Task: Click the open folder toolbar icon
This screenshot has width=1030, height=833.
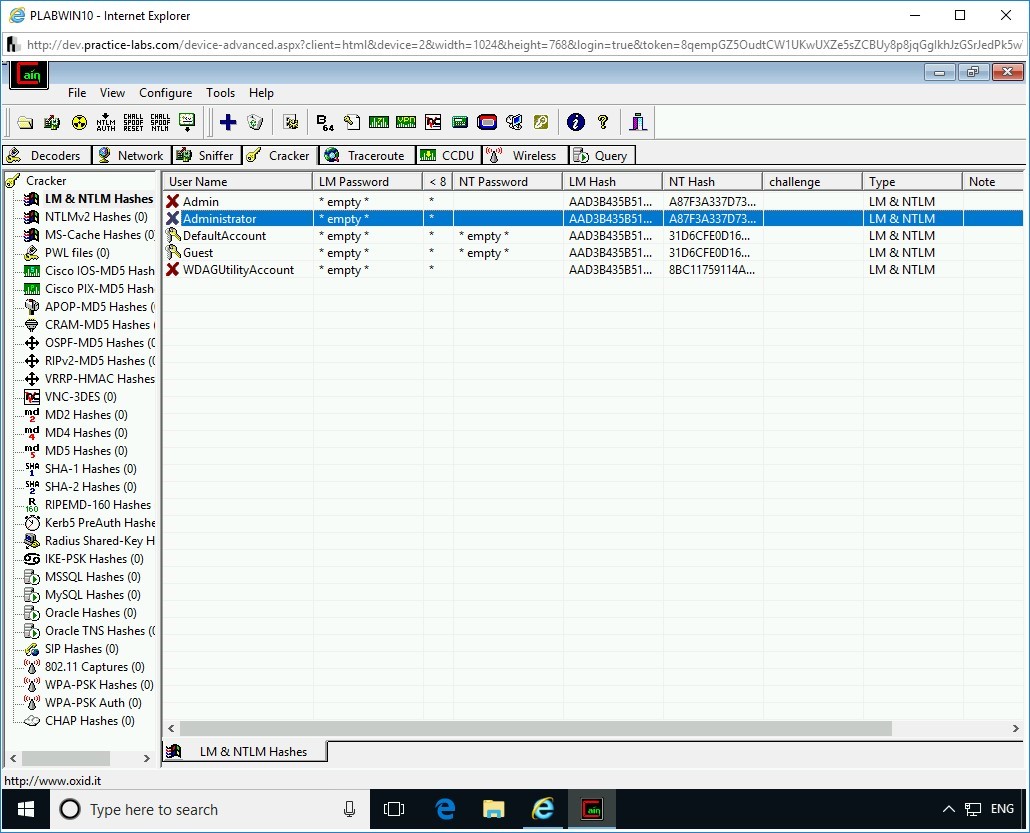Action: (25, 122)
